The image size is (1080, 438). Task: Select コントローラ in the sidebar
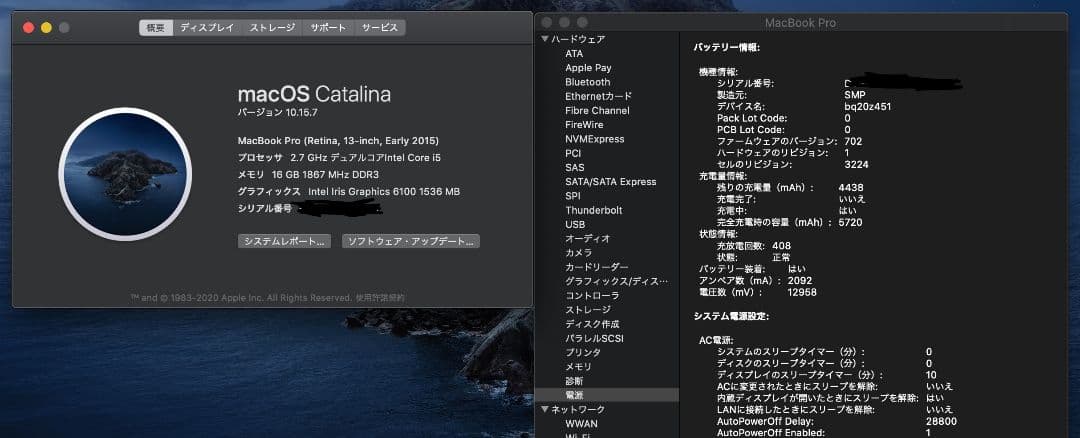(592, 295)
